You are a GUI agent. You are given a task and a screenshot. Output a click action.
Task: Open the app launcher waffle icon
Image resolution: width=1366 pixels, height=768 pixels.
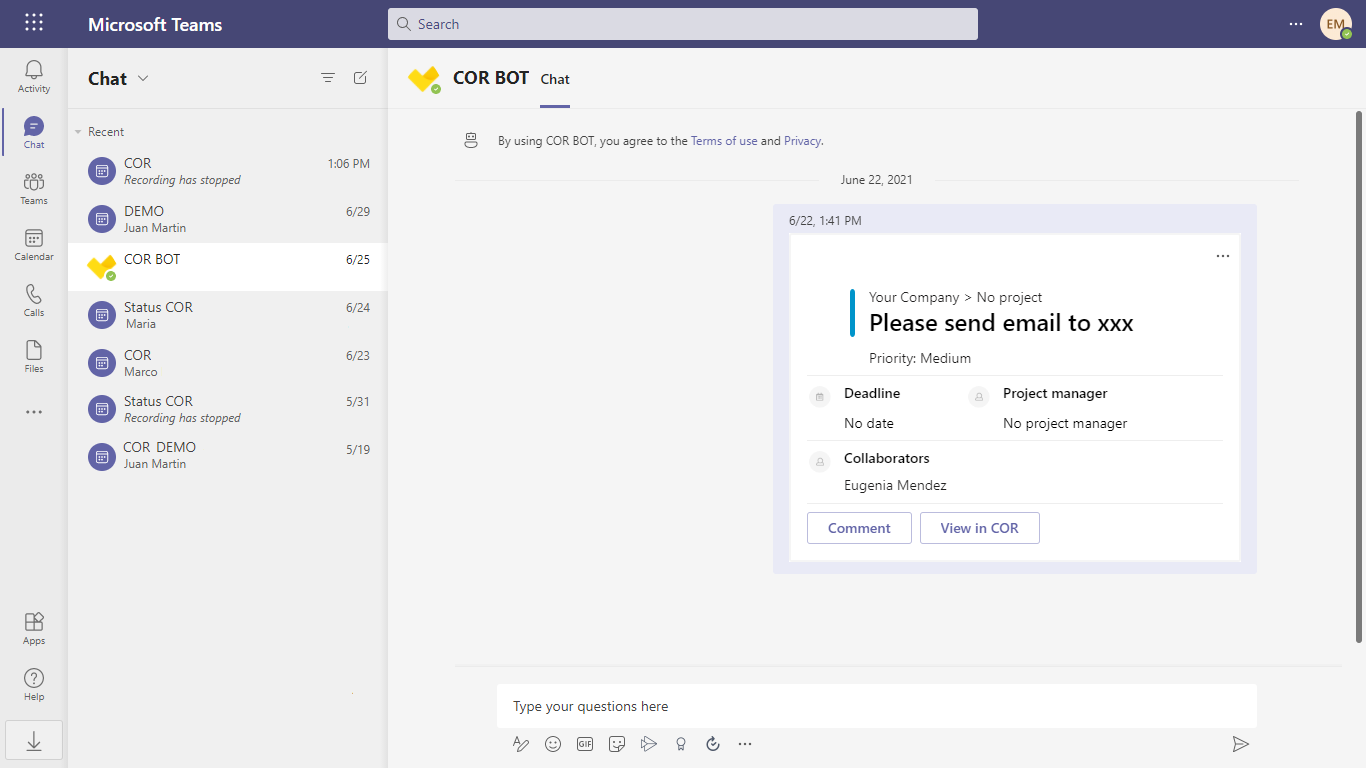tap(33, 23)
